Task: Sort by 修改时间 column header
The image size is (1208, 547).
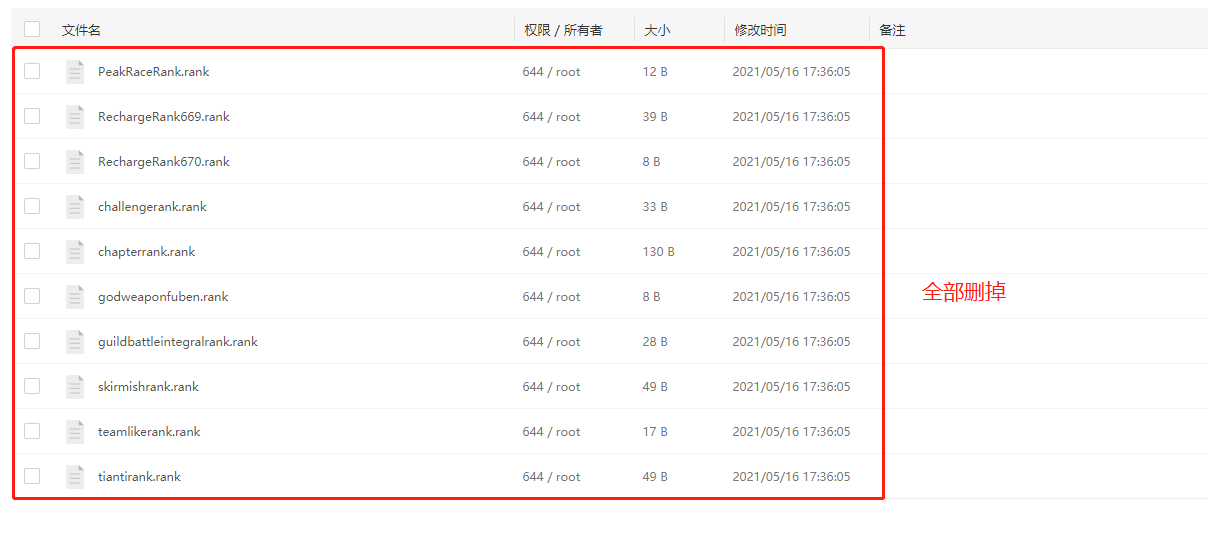Action: pyautogui.click(x=760, y=30)
